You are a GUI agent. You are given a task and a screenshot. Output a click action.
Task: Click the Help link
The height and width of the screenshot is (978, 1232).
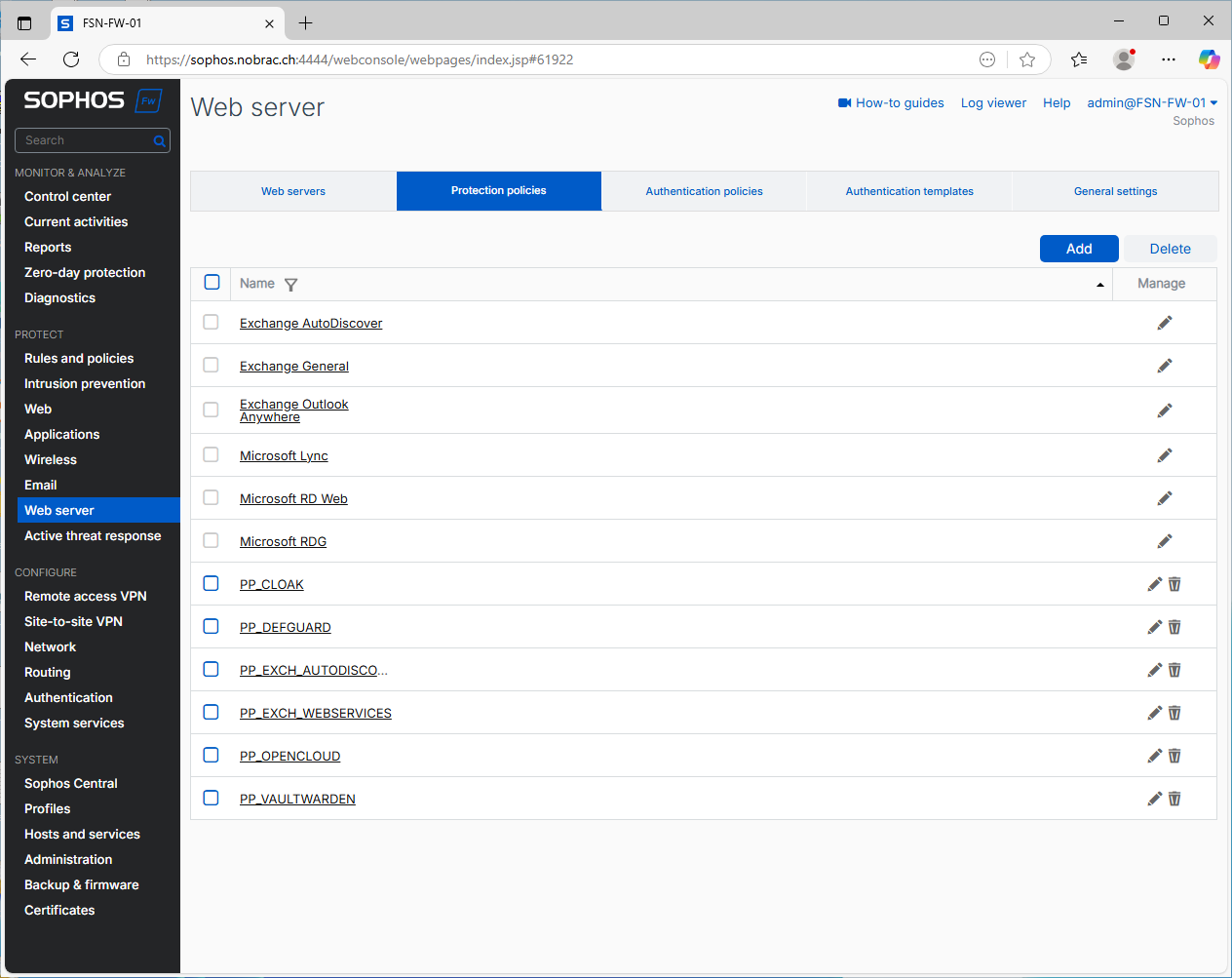click(1057, 102)
